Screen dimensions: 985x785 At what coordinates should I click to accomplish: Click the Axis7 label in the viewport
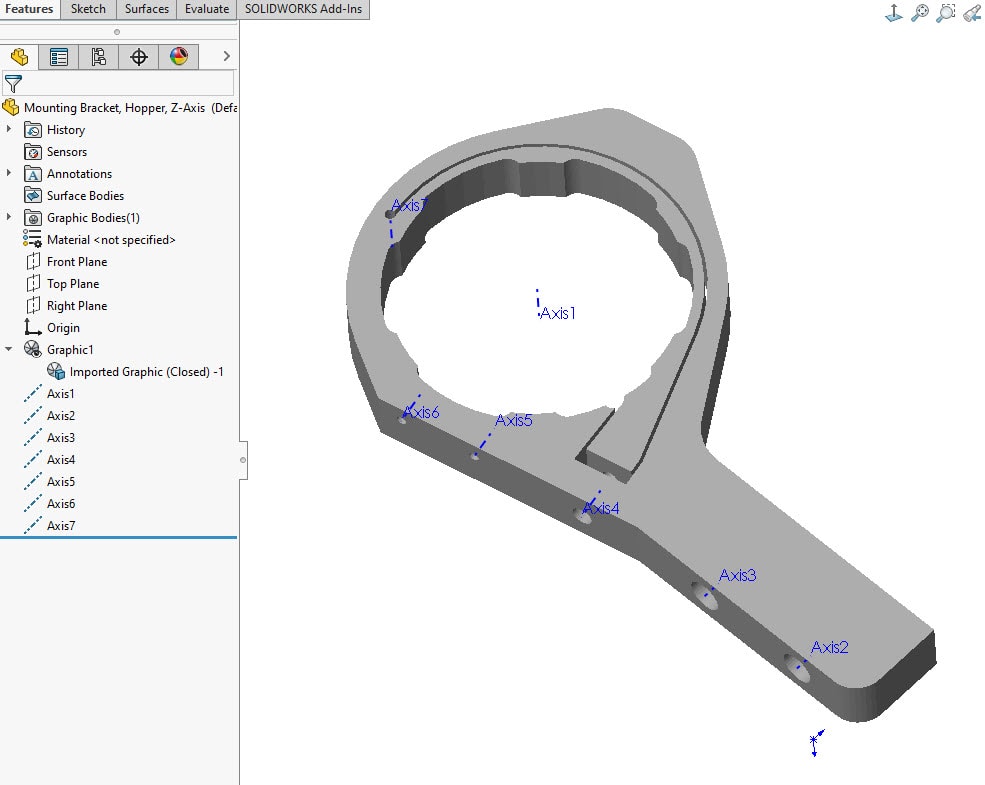point(409,205)
